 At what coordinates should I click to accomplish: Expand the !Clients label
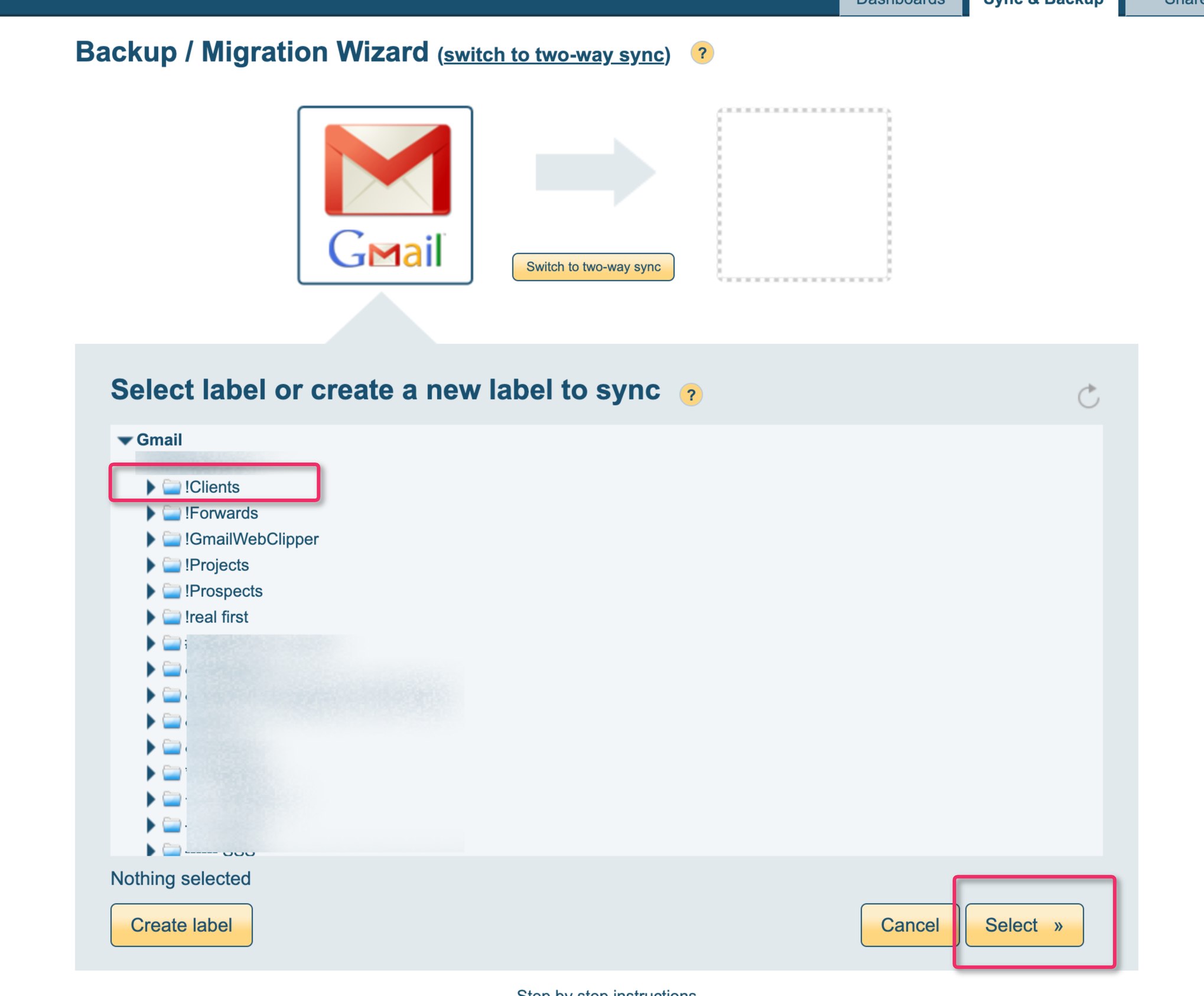pyautogui.click(x=151, y=487)
